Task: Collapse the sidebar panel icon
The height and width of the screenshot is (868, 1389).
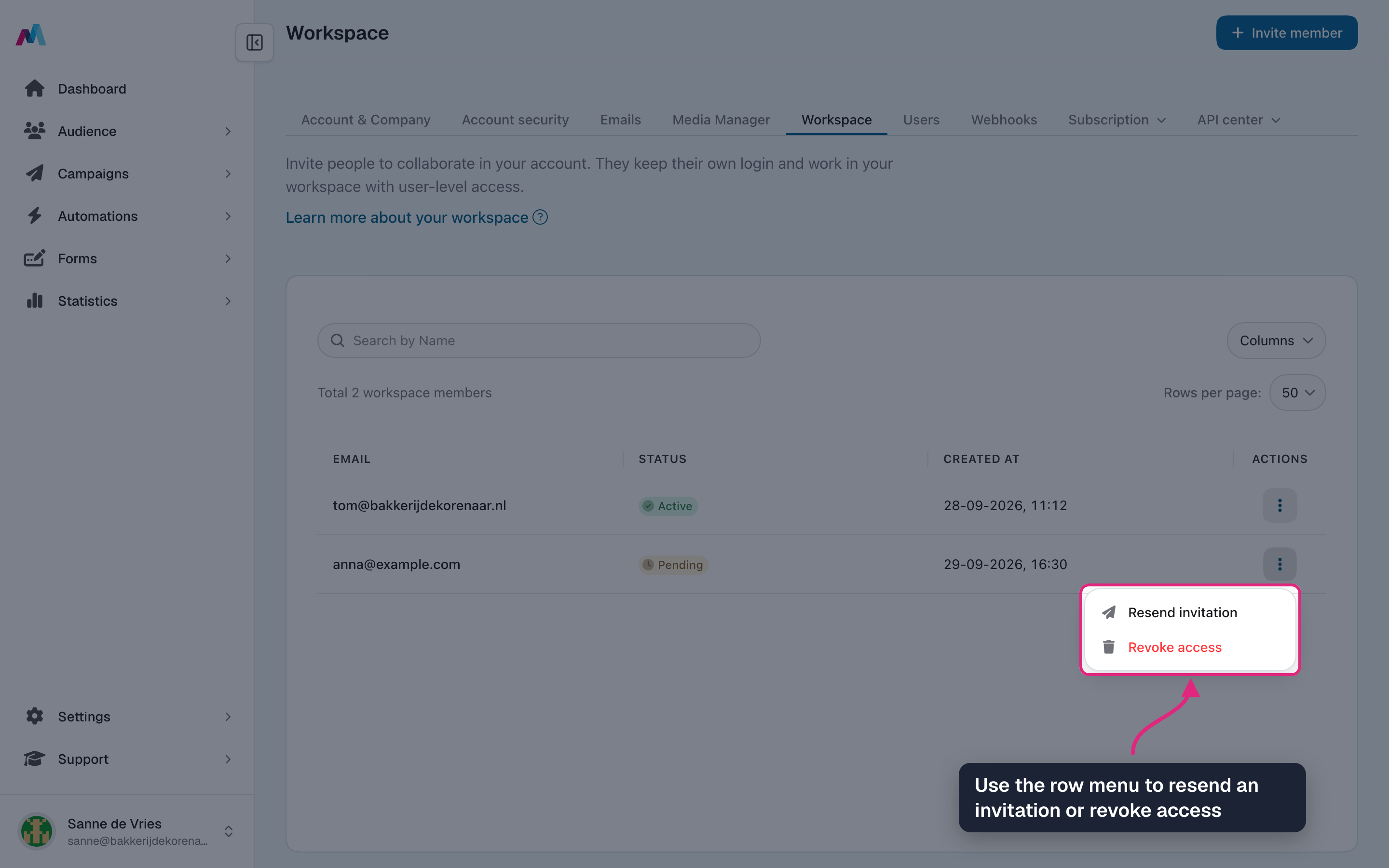Action: (254, 42)
